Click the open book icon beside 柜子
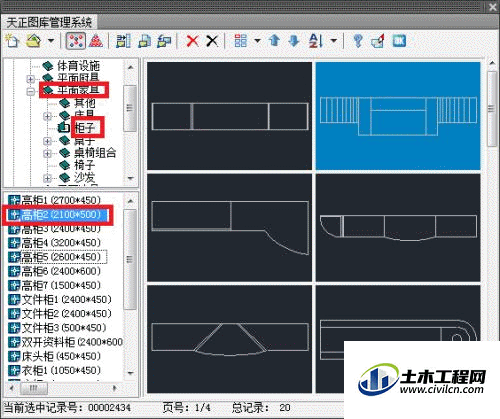This screenshot has height=419, width=500. 63,127
